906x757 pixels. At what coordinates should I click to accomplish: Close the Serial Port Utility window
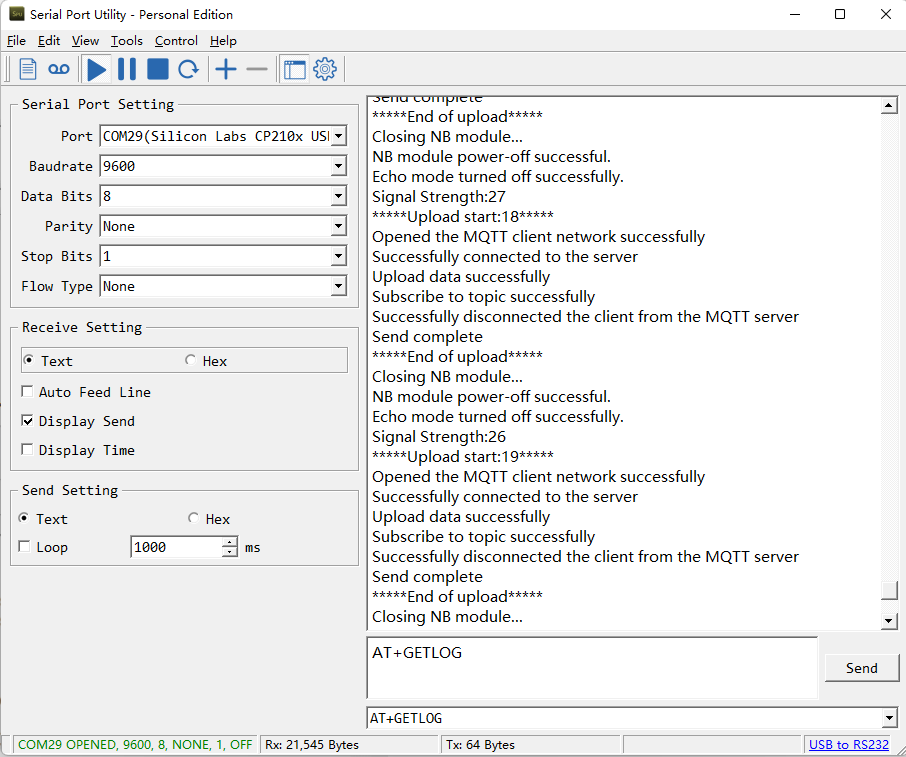[x=885, y=14]
